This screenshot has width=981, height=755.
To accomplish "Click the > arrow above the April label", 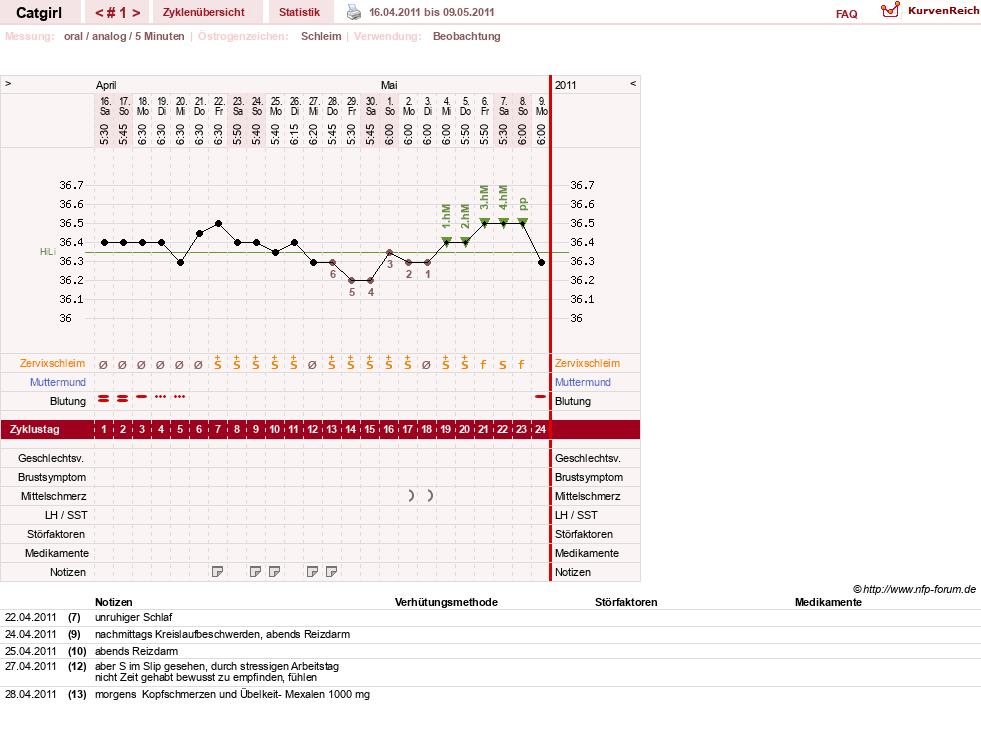I will pos(8,83).
